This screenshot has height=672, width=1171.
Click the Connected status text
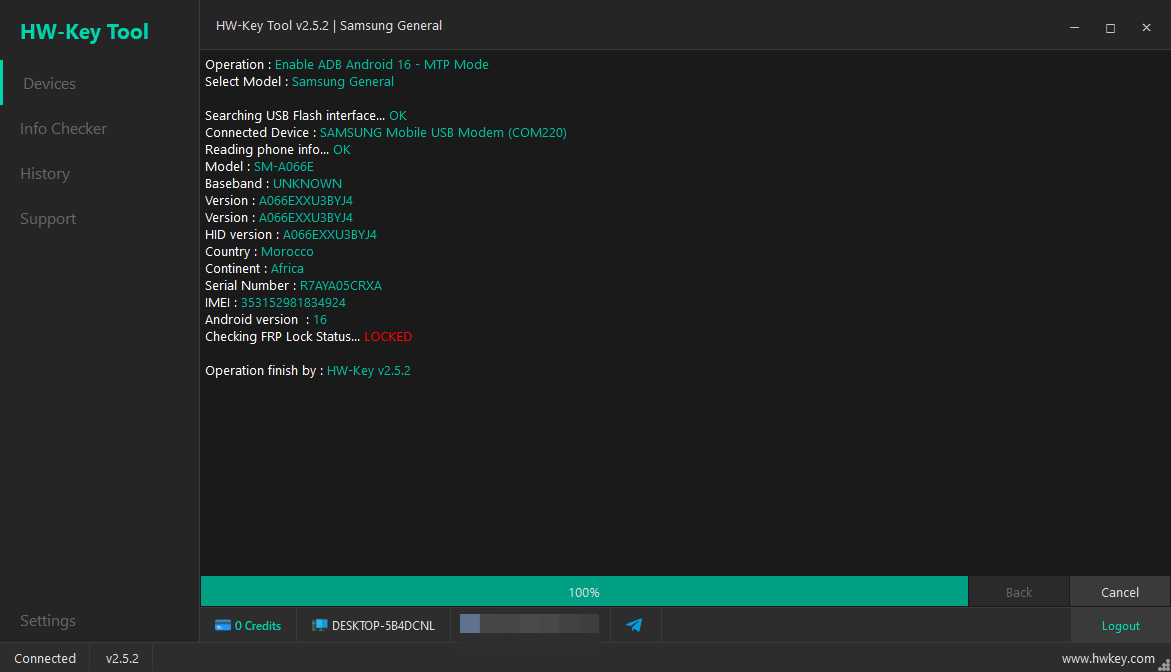coord(45,659)
